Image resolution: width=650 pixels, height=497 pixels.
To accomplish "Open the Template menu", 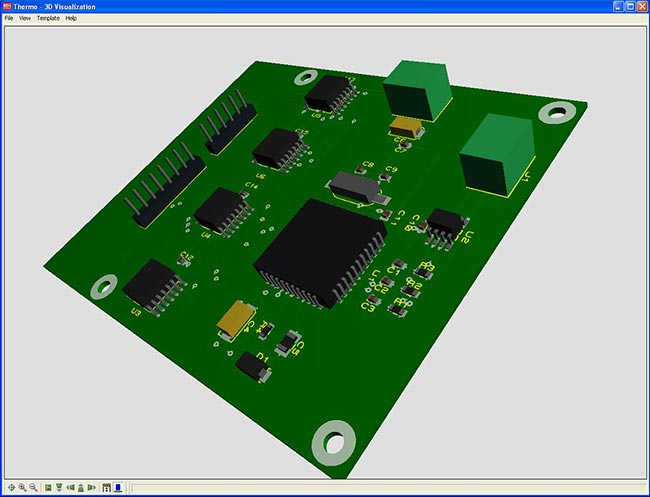I will click(48, 18).
